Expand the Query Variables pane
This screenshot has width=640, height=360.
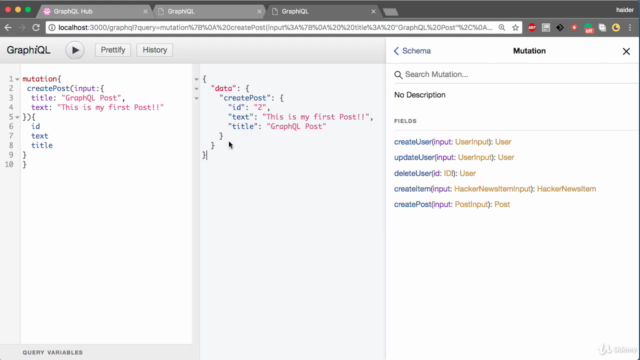click(96, 352)
